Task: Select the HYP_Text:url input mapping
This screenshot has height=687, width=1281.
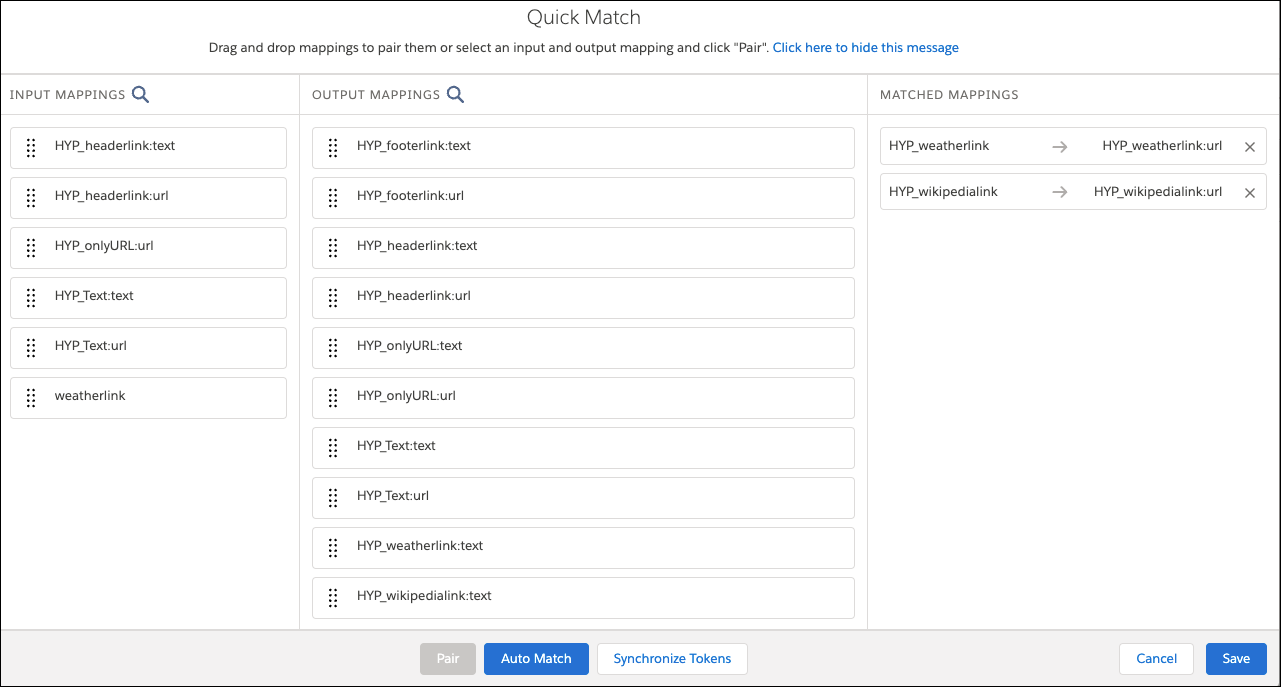Action: (148, 347)
